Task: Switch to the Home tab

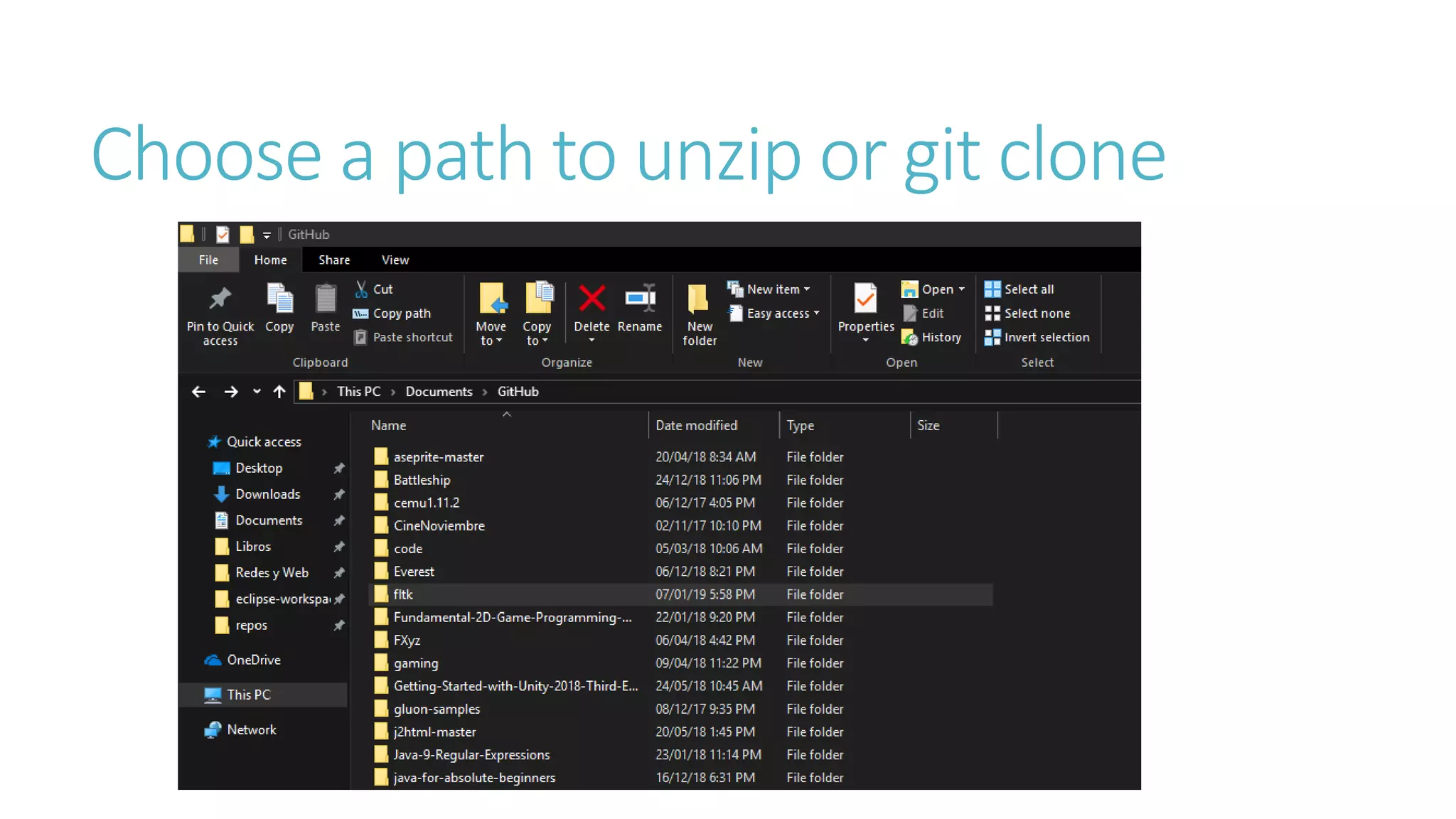Action: (271, 259)
